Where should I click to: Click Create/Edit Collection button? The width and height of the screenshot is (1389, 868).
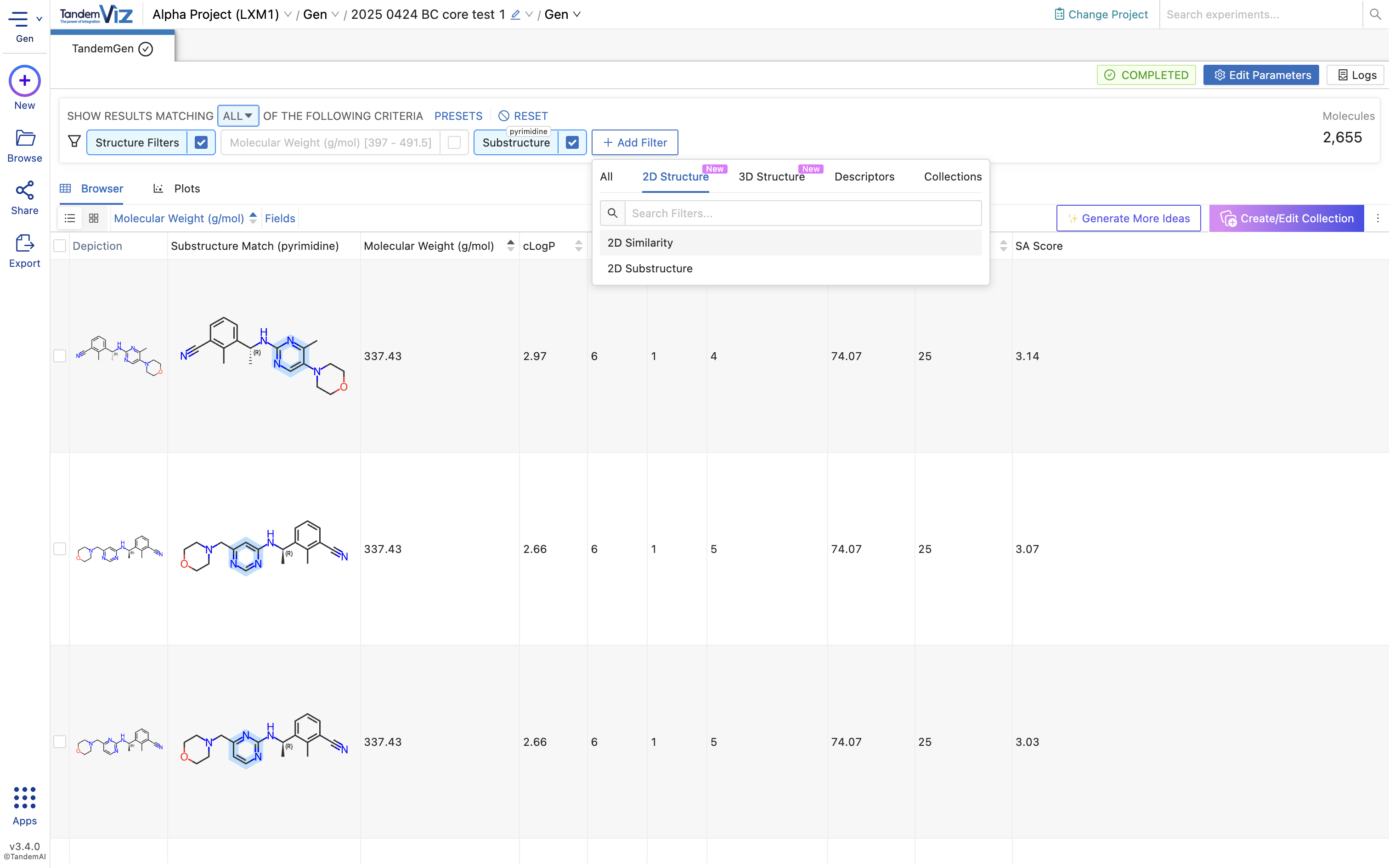(x=1286, y=218)
